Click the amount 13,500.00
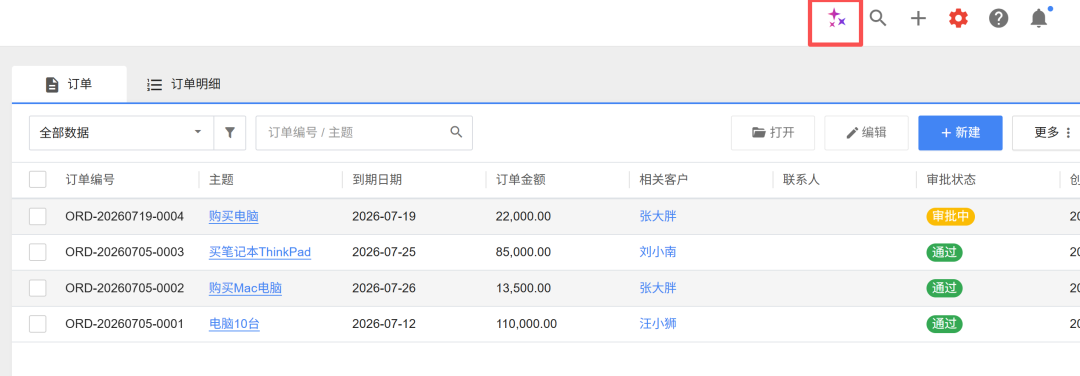Image resolution: width=1080 pixels, height=376 pixels. click(x=523, y=288)
